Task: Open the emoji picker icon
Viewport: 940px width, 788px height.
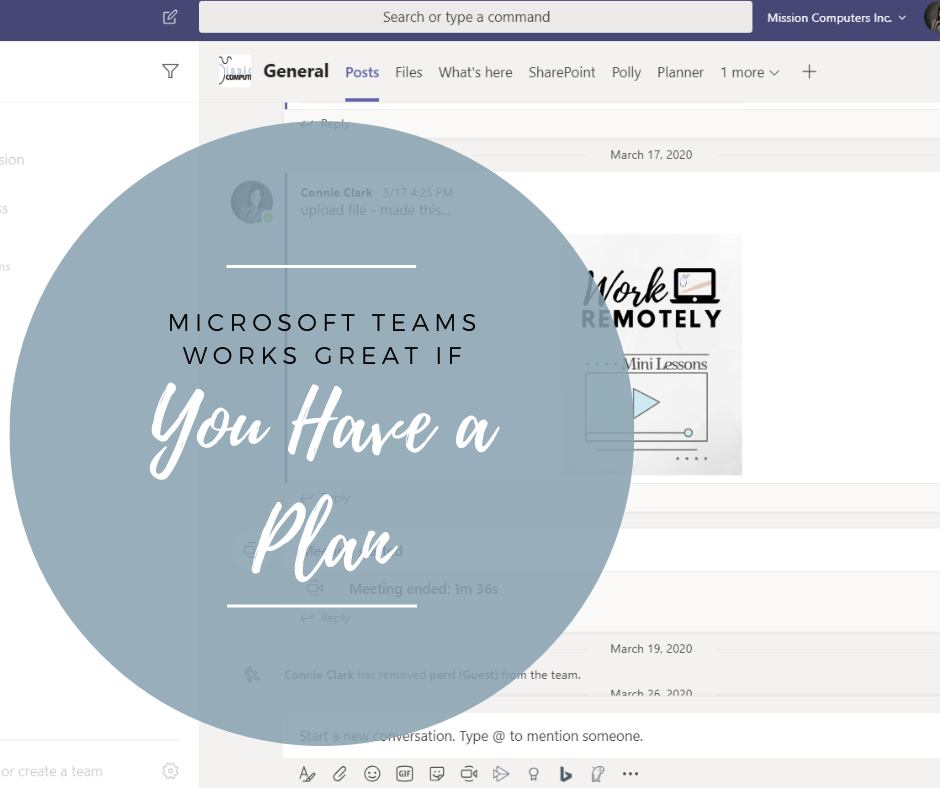Action: click(x=372, y=774)
